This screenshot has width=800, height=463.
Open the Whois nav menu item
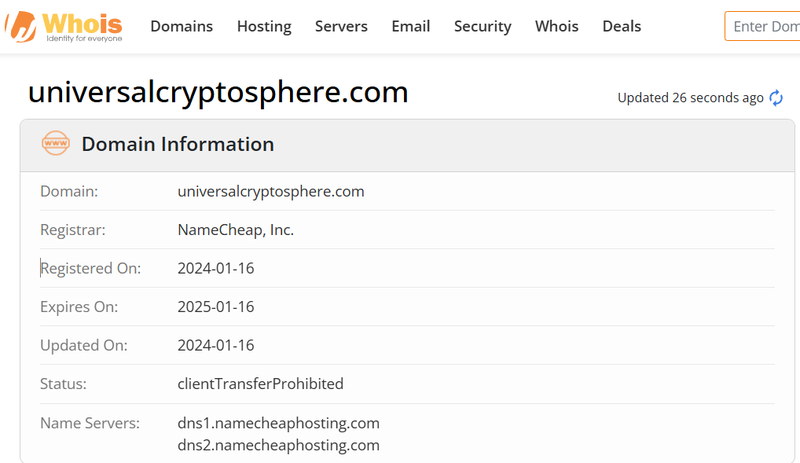[x=557, y=26]
